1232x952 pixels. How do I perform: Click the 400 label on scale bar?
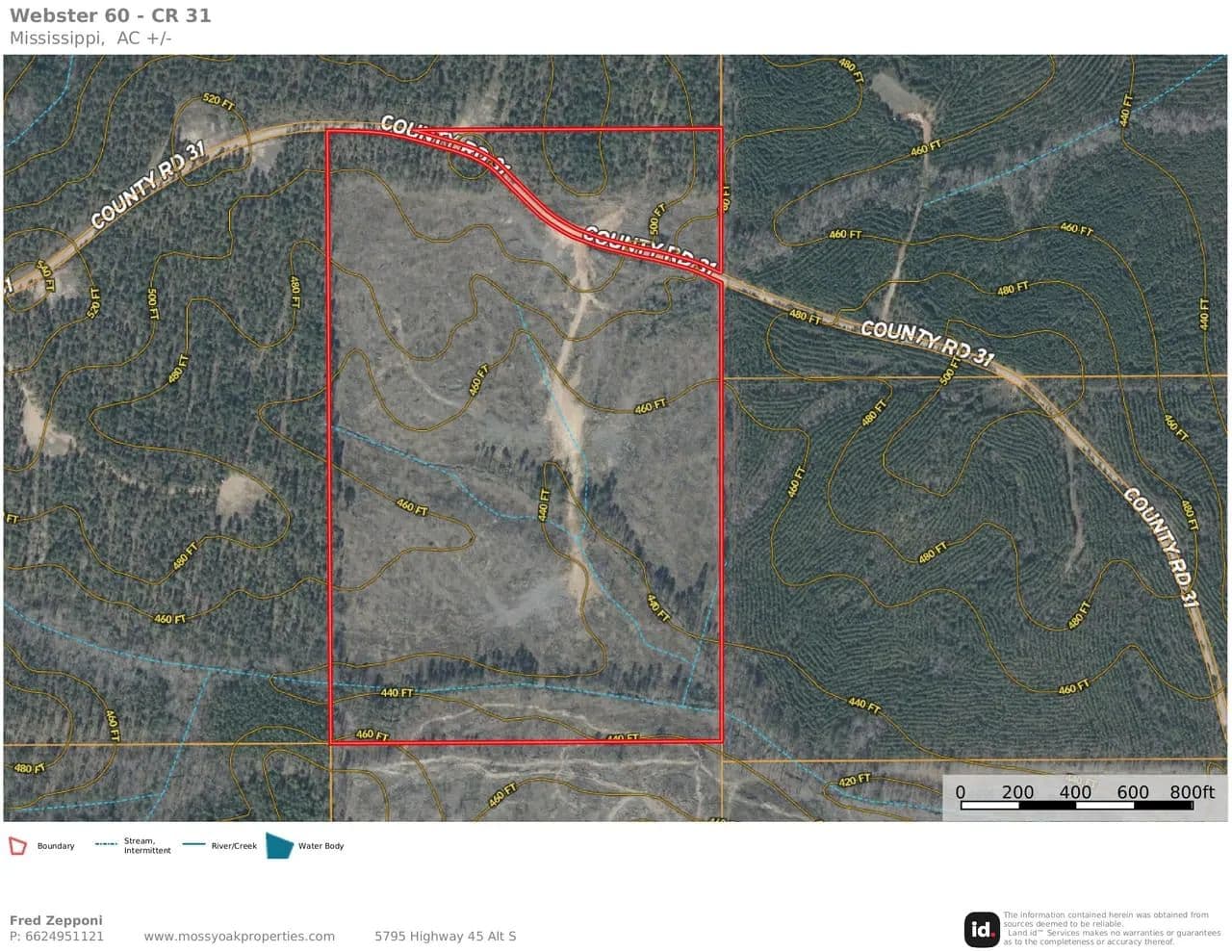[x=1075, y=792]
